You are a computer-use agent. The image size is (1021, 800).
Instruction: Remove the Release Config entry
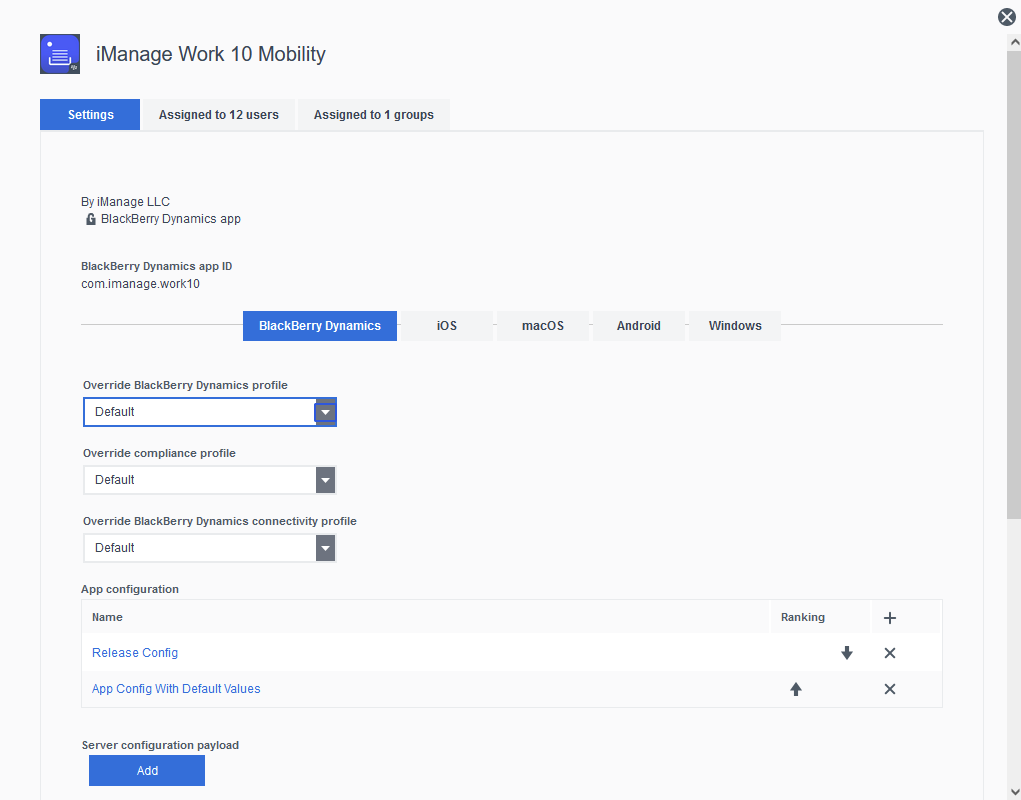pyautogui.click(x=890, y=653)
